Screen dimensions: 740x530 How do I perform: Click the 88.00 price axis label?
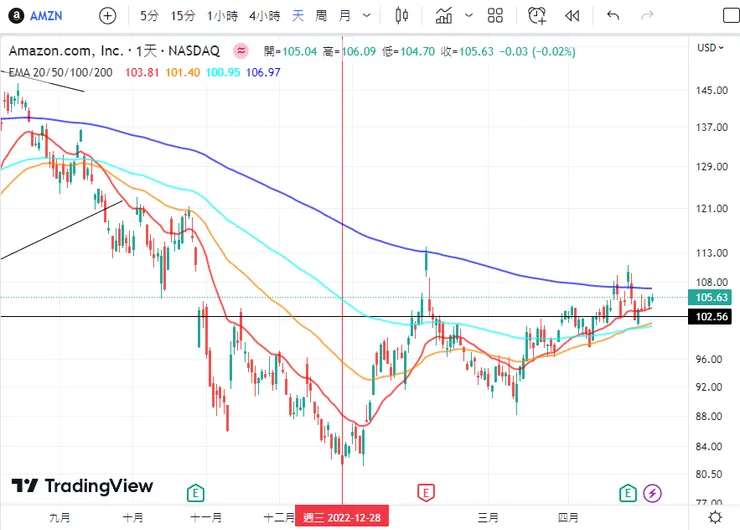[709, 416]
